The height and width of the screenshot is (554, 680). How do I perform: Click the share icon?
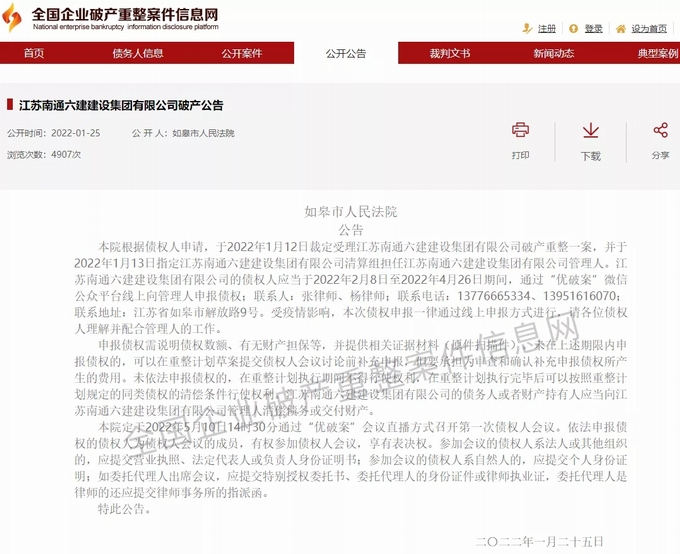660,130
